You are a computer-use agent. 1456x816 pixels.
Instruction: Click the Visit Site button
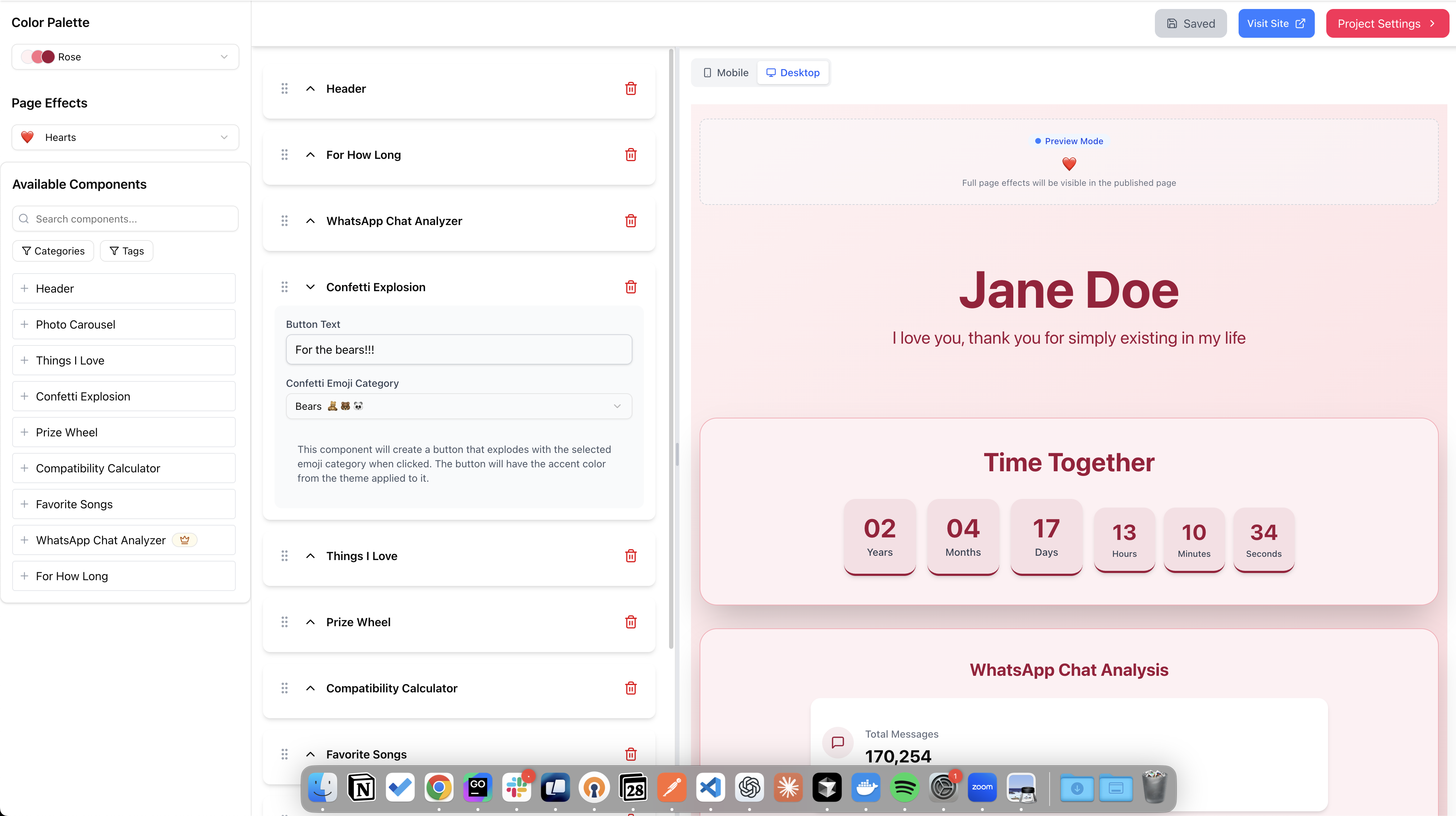pyautogui.click(x=1276, y=24)
